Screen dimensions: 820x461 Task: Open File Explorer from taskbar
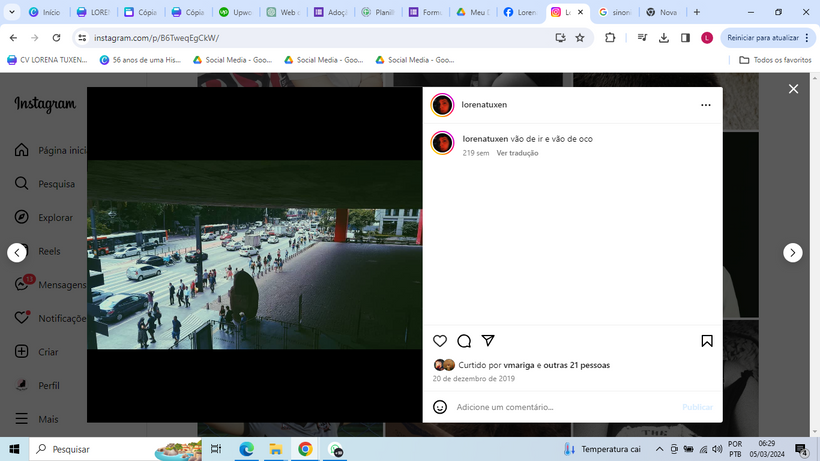pyautogui.click(x=276, y=449)
